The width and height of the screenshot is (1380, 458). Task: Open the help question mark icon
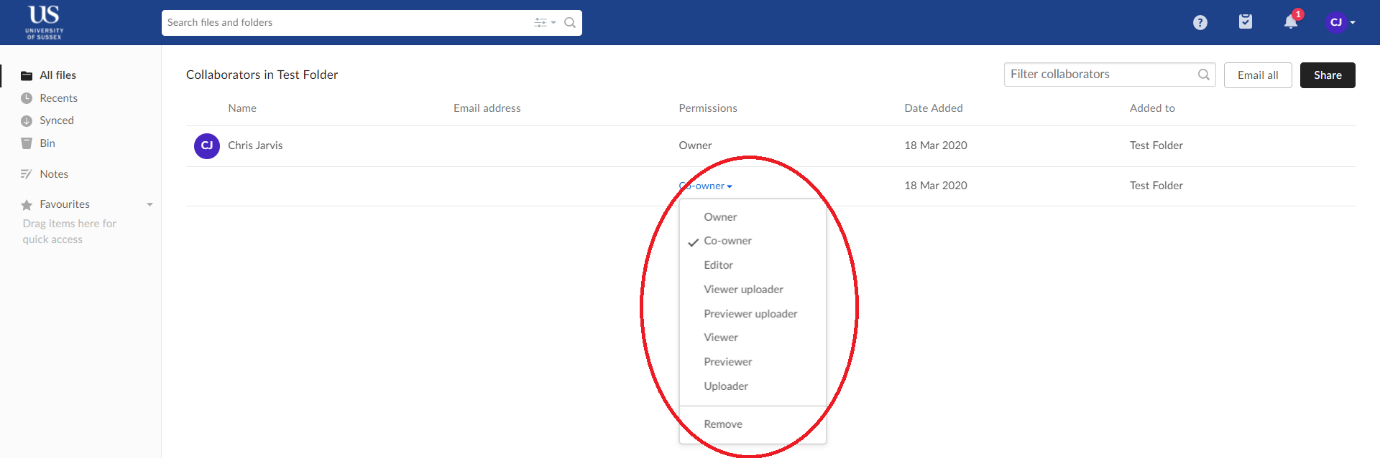1200,22
